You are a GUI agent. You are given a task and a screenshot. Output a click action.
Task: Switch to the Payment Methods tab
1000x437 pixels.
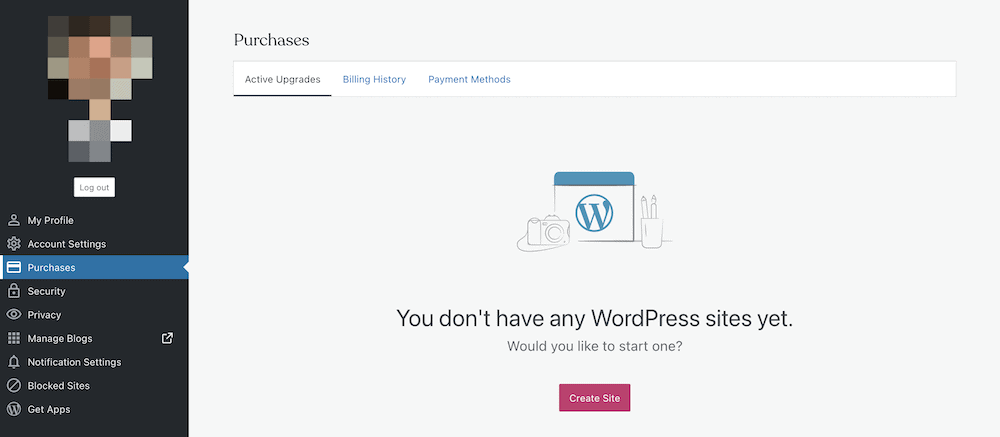point(469,80)
